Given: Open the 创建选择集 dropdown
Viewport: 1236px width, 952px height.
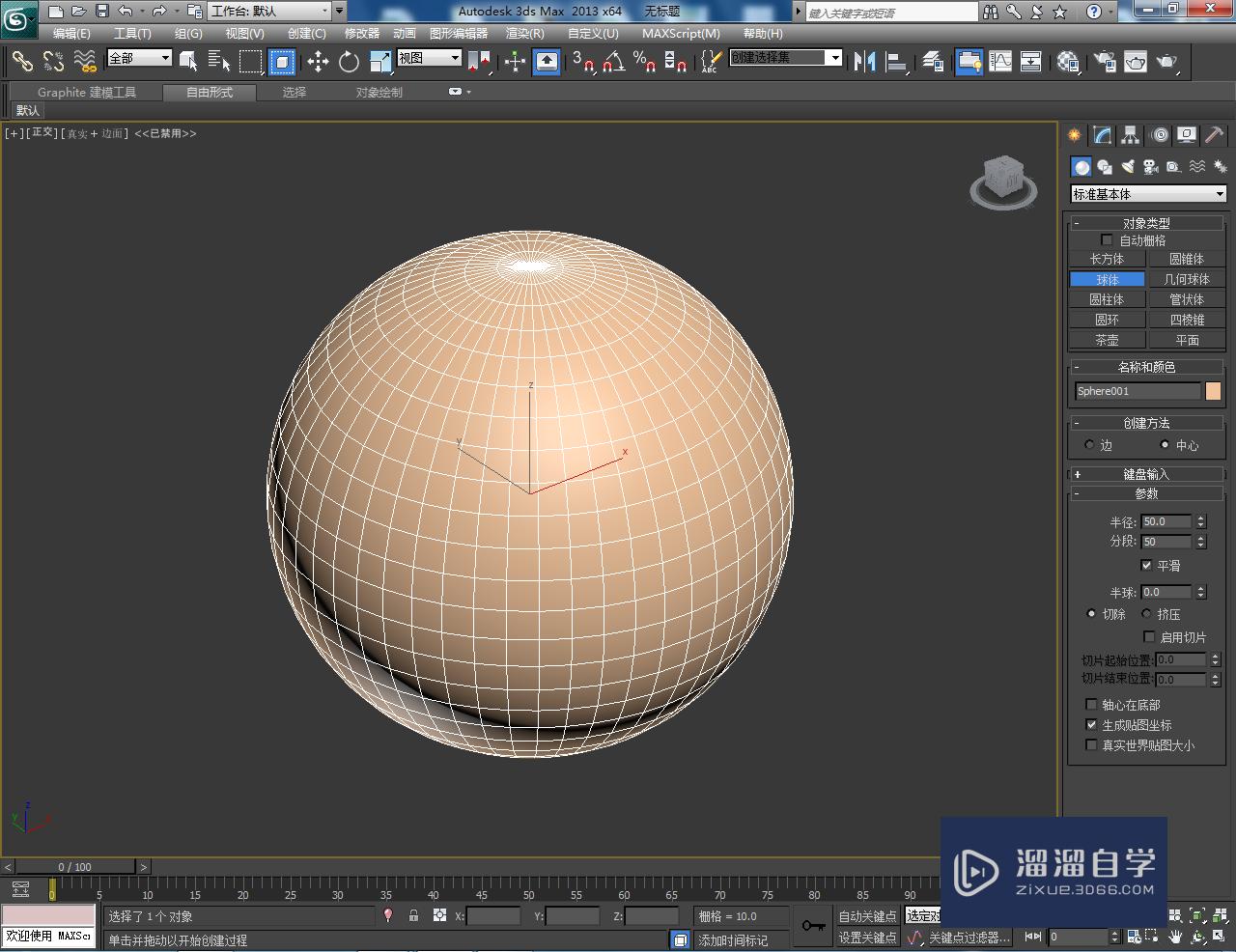Looking at the screenshot, I should pyautogui.click(x=786, y=58).
